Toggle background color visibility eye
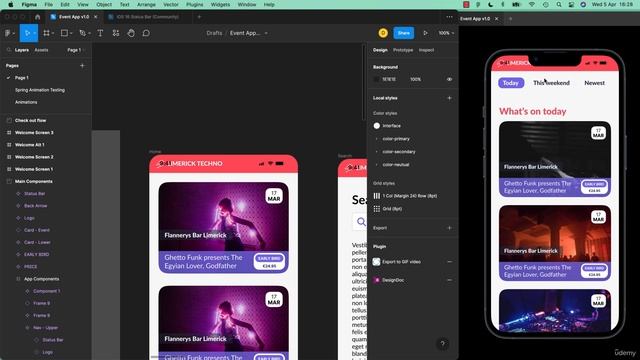Viewport: 640px width, 360px height. [449, 79]
